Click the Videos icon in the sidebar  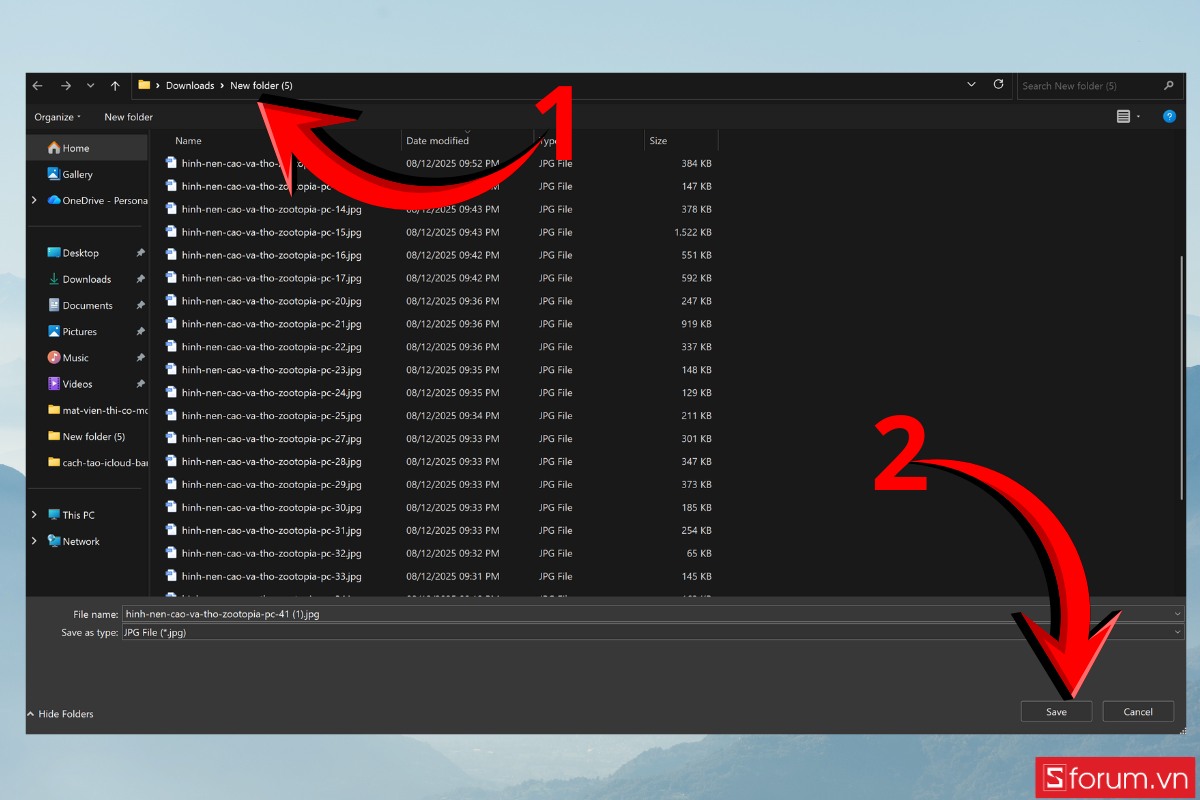(54, 383)
